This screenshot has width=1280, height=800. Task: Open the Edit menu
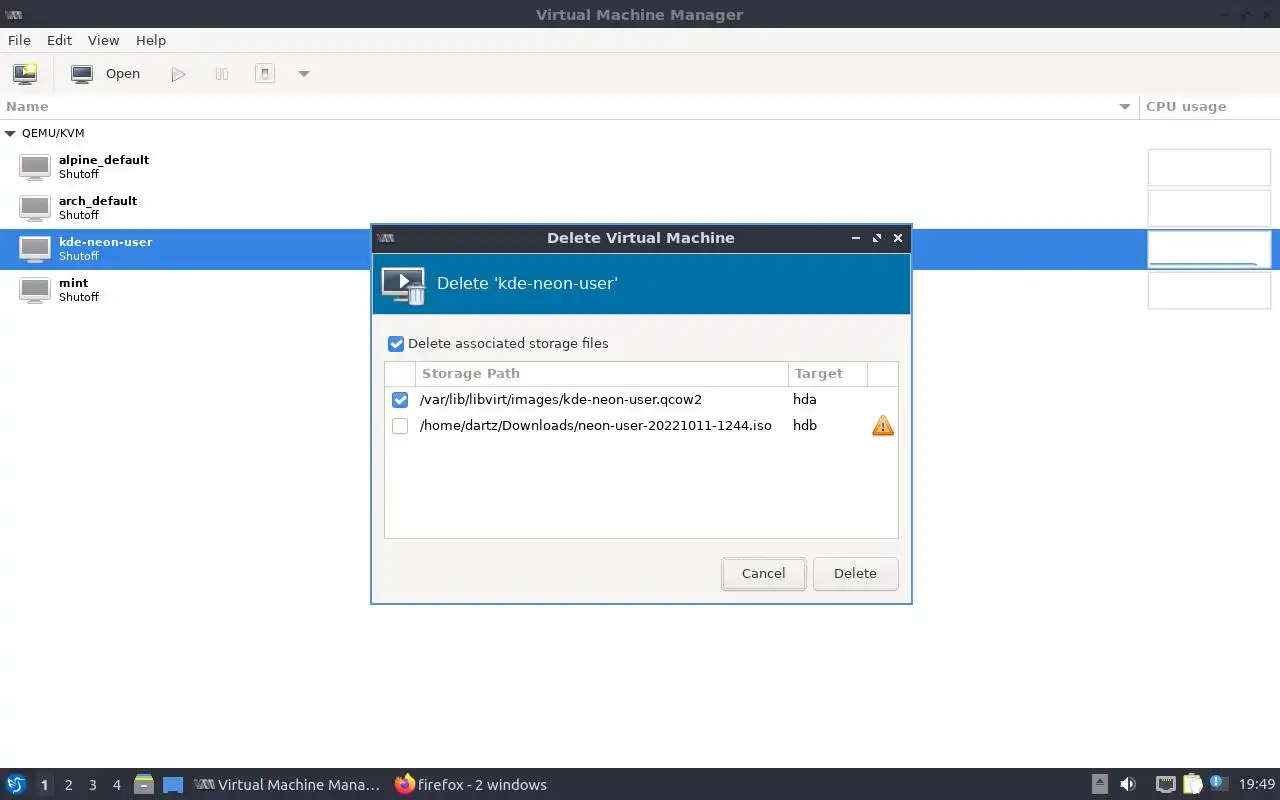tap(59, 40)
